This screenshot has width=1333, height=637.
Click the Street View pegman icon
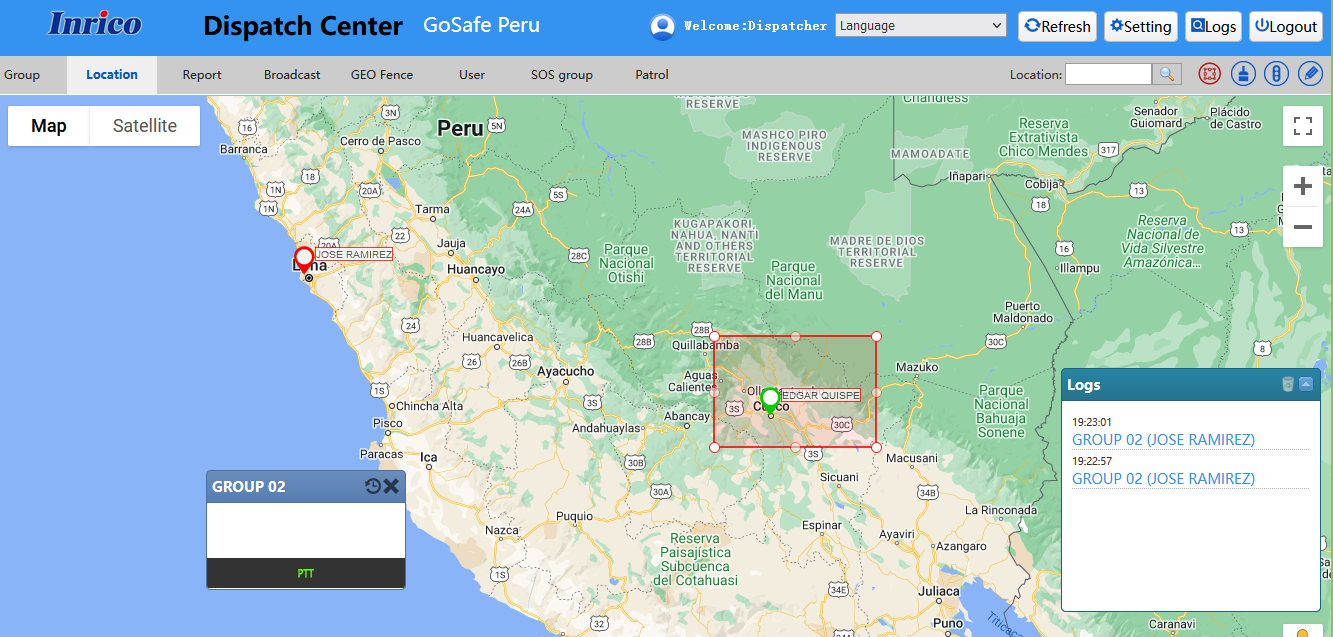(x=1302, y=632)
